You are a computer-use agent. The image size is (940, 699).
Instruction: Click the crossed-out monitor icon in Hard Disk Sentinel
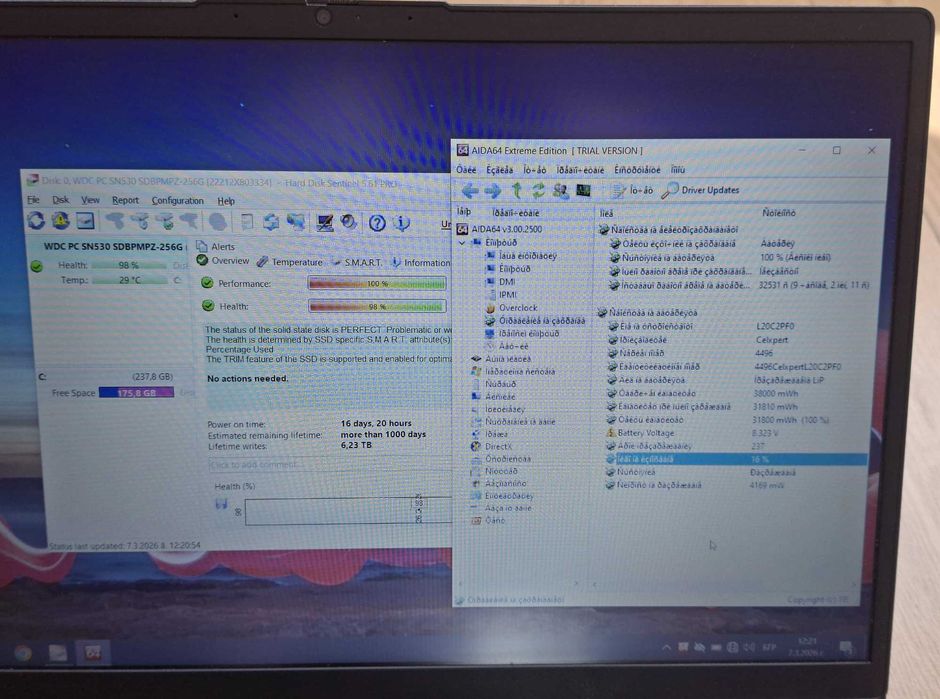tap(324, 223)
